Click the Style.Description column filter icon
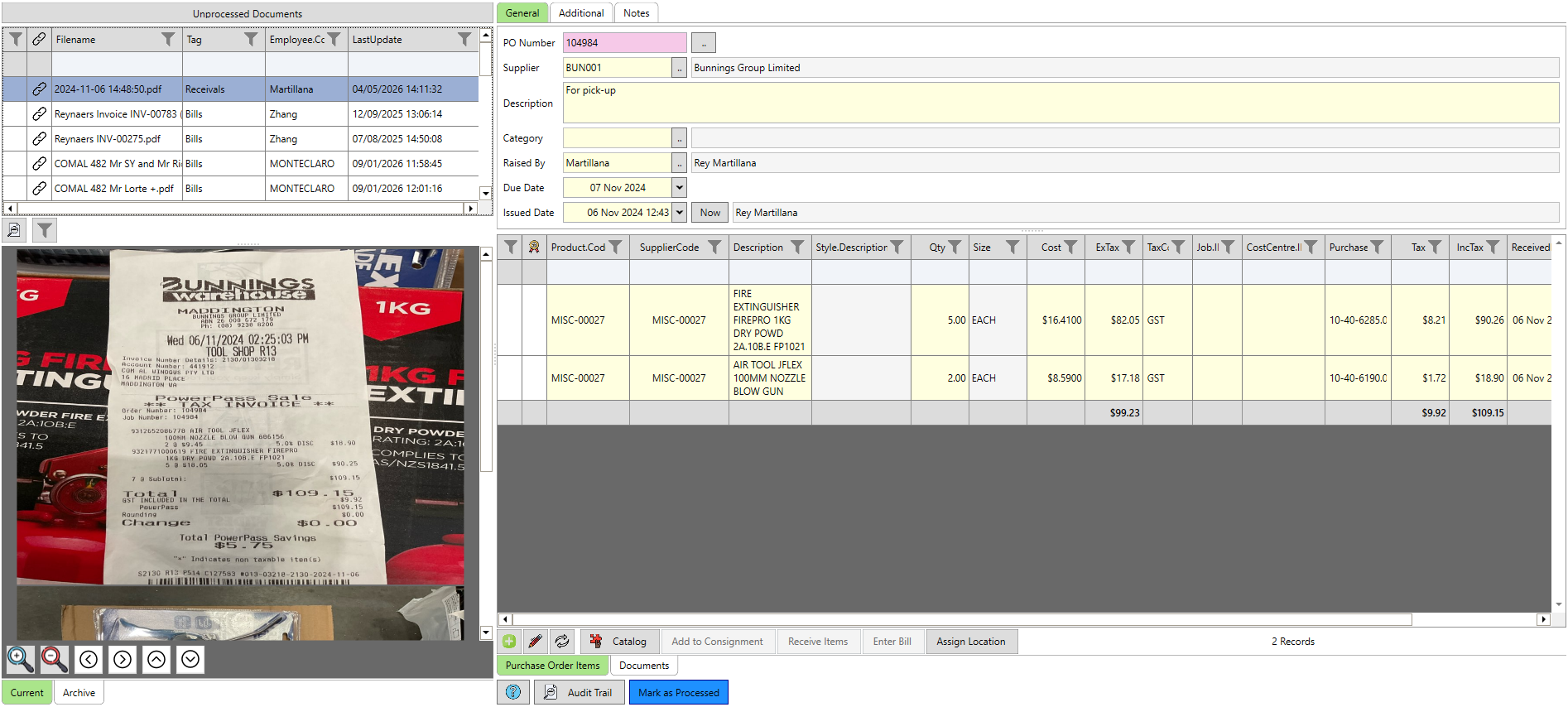 tap(897, 247)
